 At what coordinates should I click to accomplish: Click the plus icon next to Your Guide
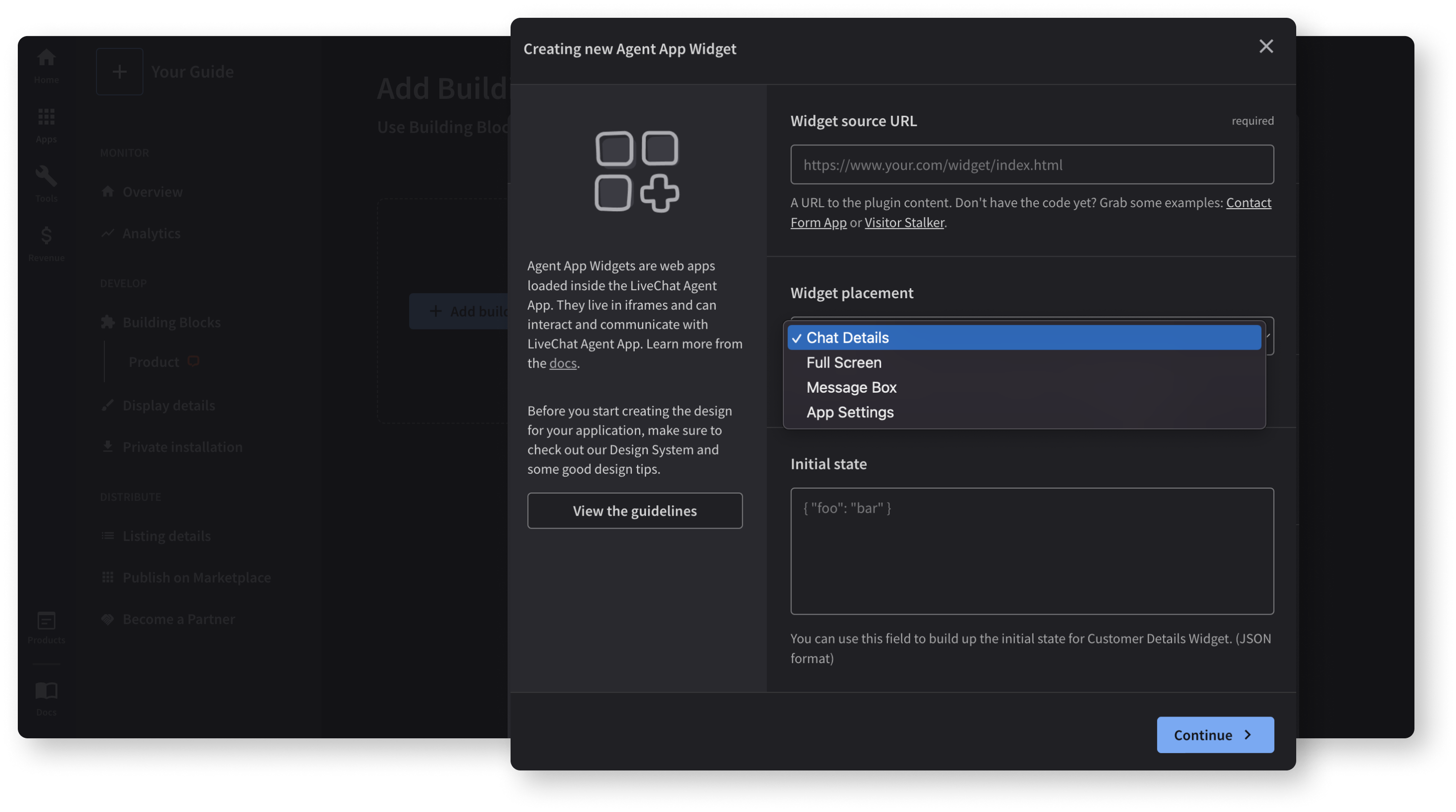pos(119,71)
